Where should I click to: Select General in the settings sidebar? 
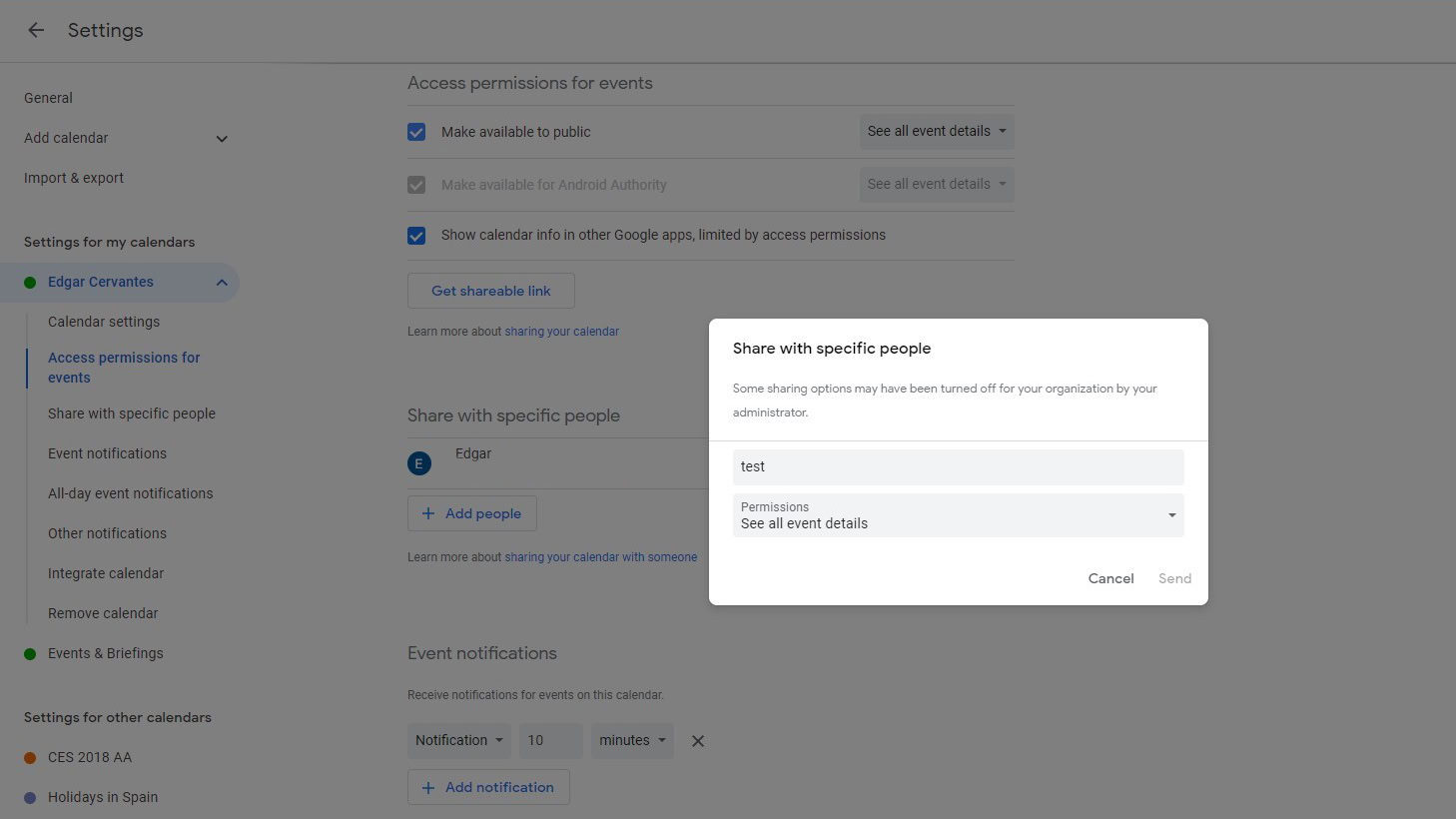coord(48,97)
